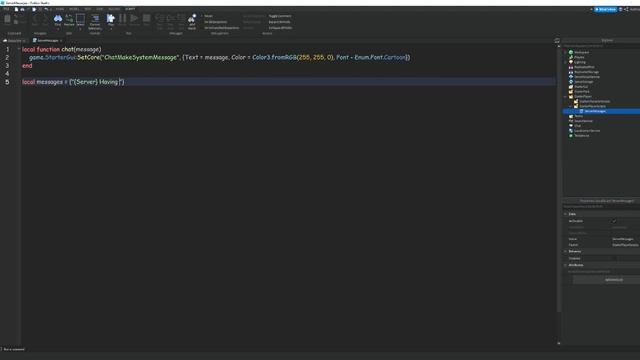Click Format Selection in the ribbon

(x=95, y=21)
